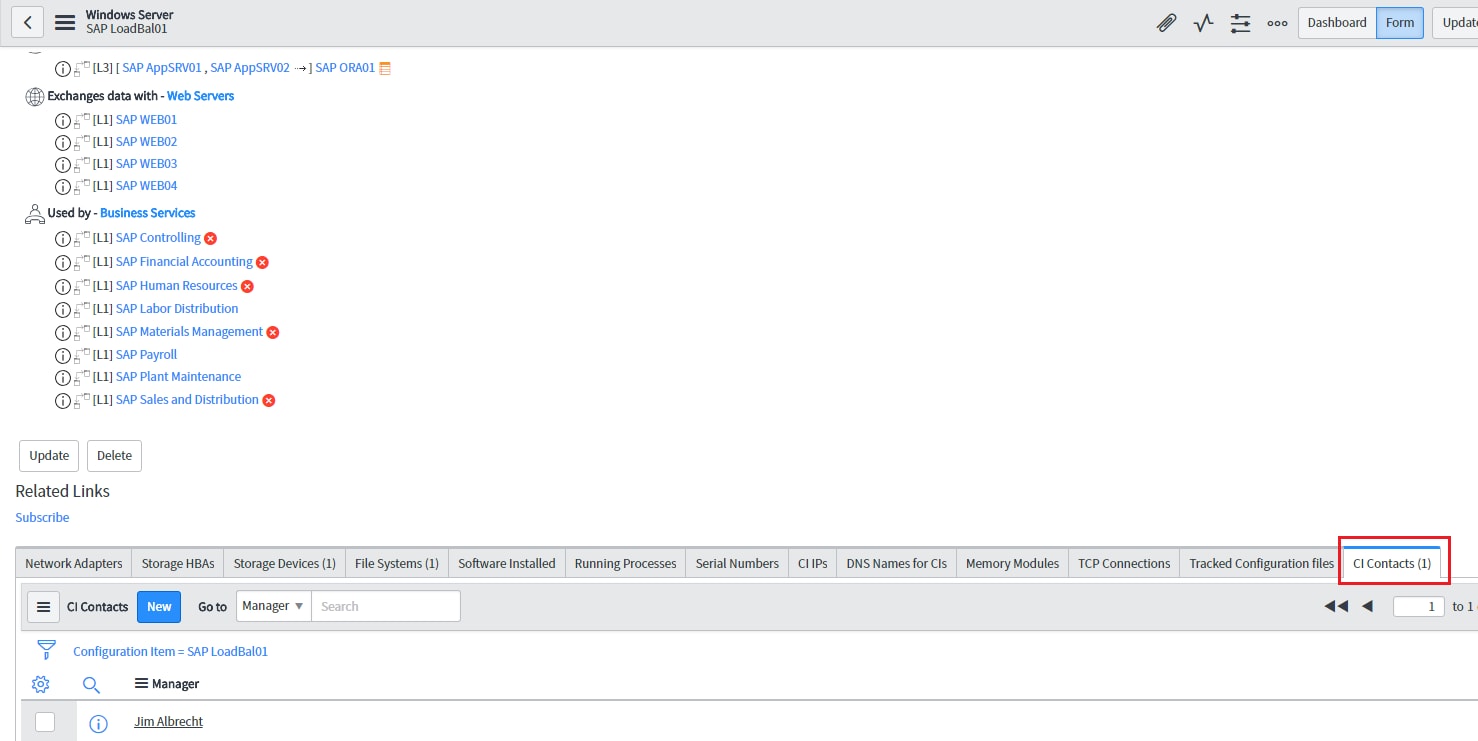The image size is (1478, 741).
Task: Click Configuration Item = SAP LoadBal01 breadcrumb
Action: point(170,652)
